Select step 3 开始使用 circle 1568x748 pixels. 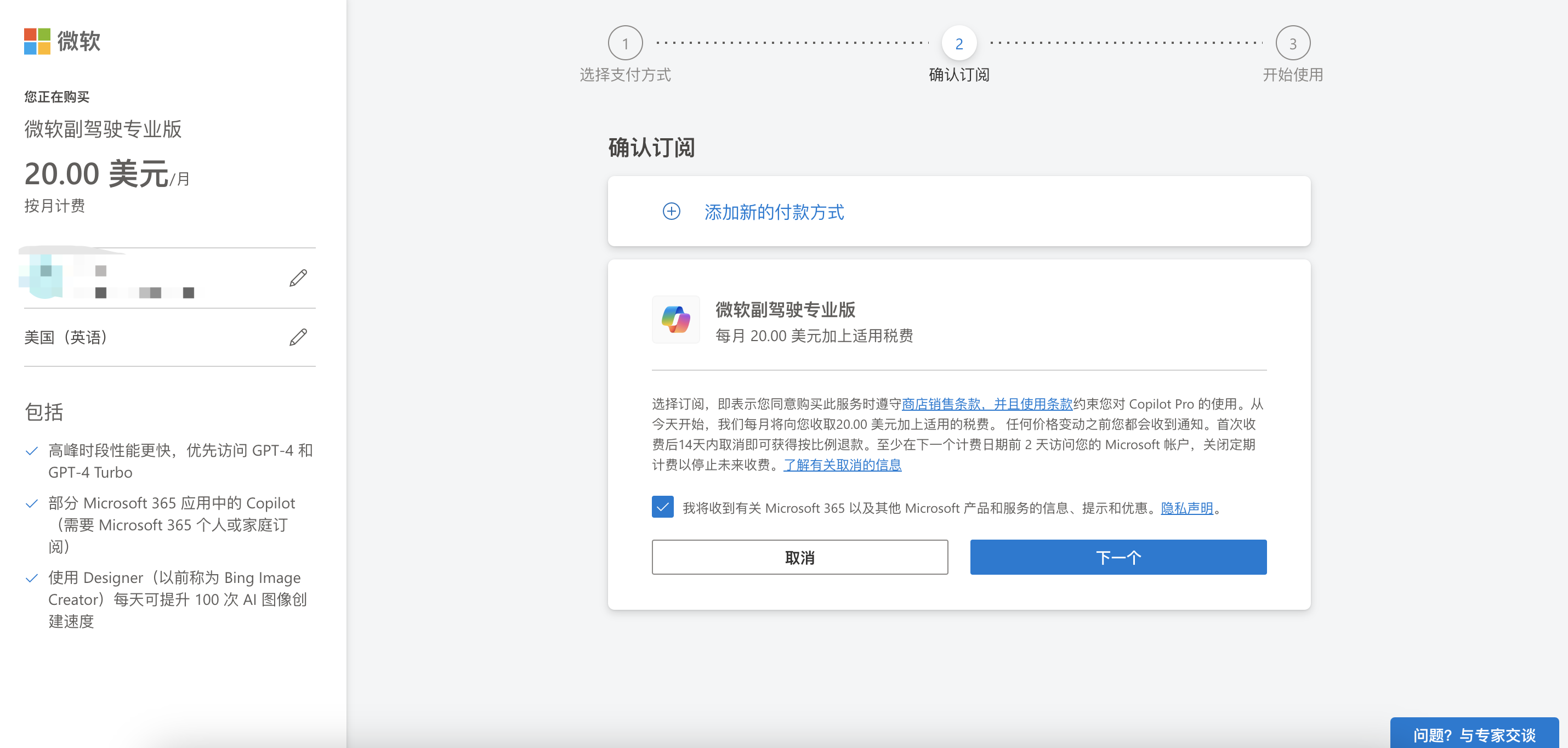1293,43
